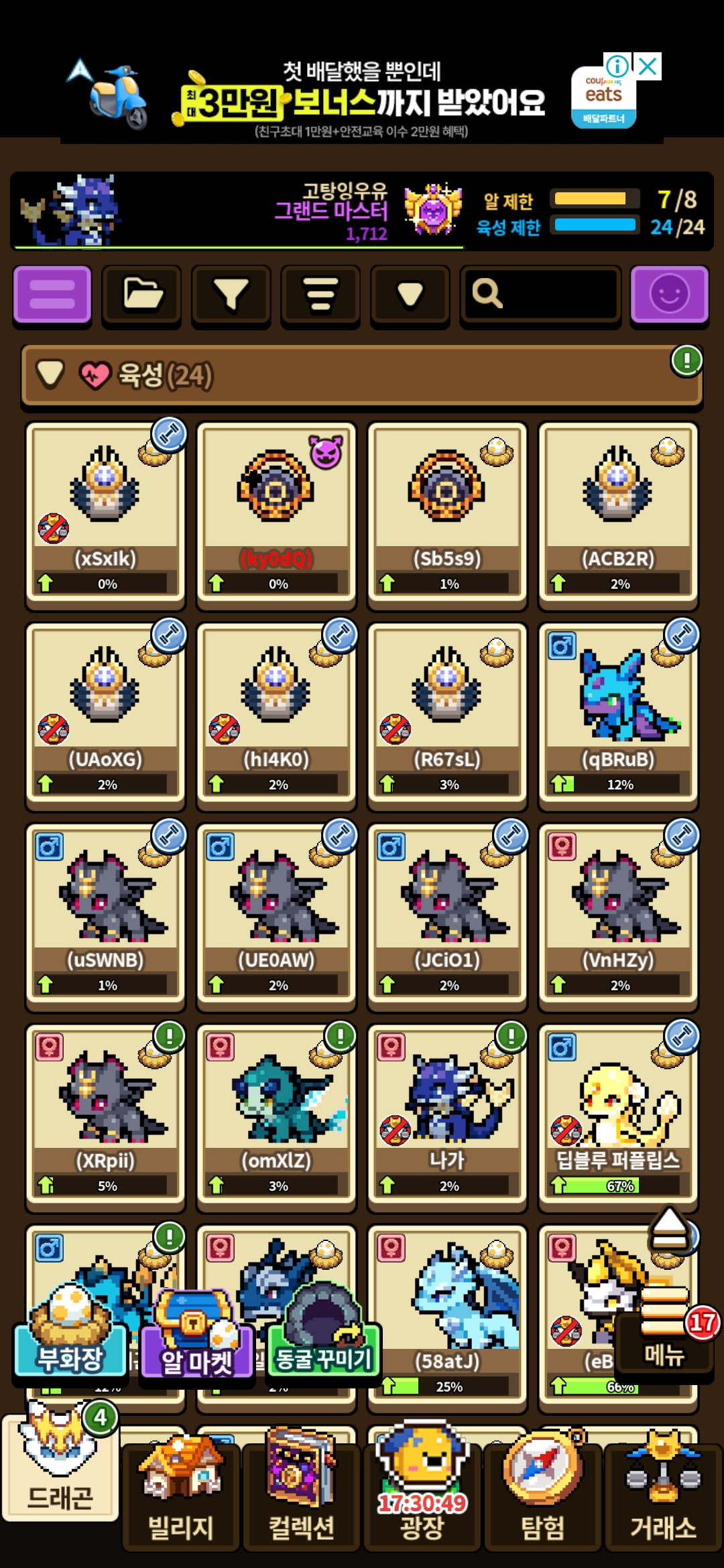Tap the purple smiley face button
This screenshot has height=1568, width=724.
pos(669,294)
